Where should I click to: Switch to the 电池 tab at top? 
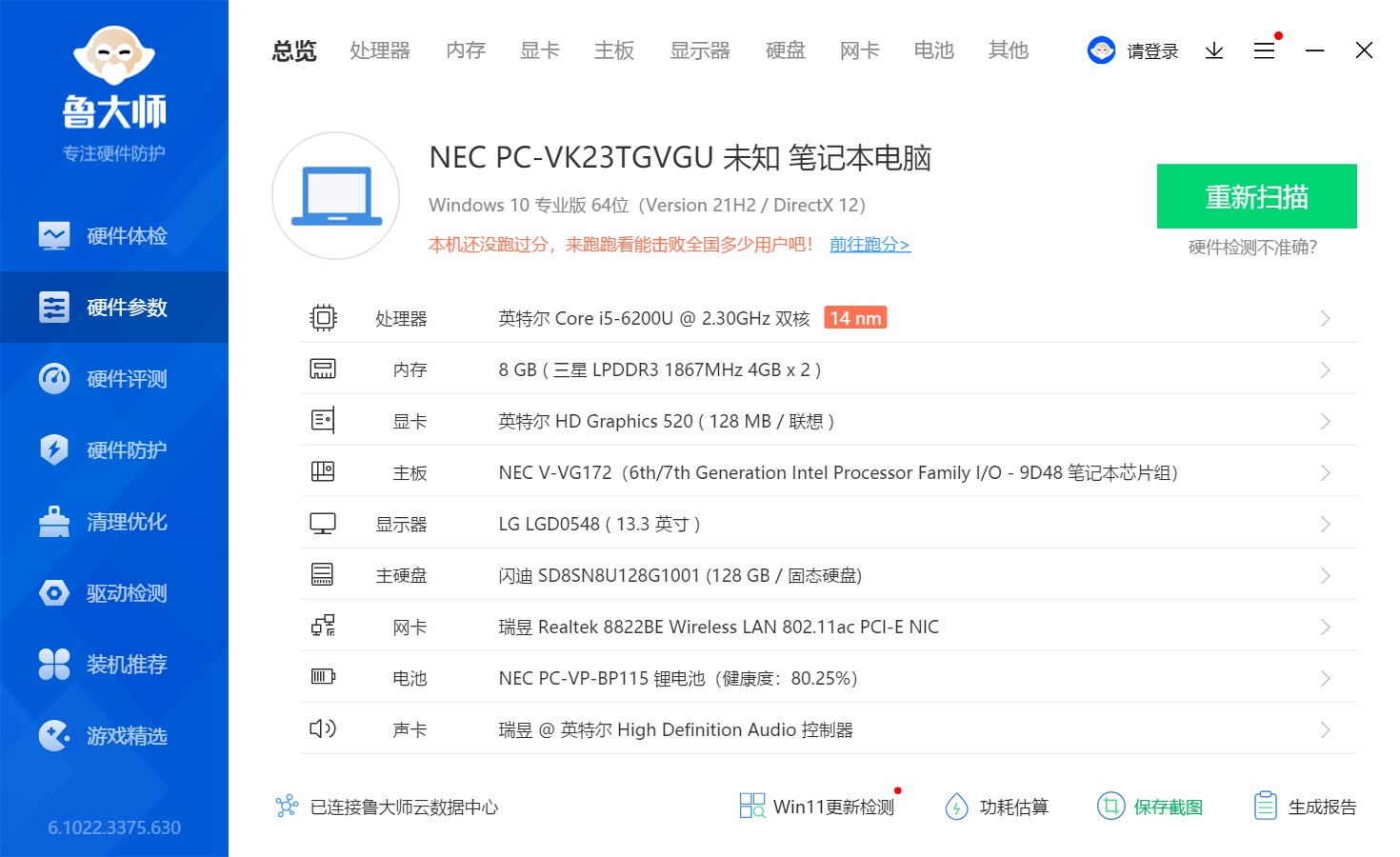(x=934, y=50)
